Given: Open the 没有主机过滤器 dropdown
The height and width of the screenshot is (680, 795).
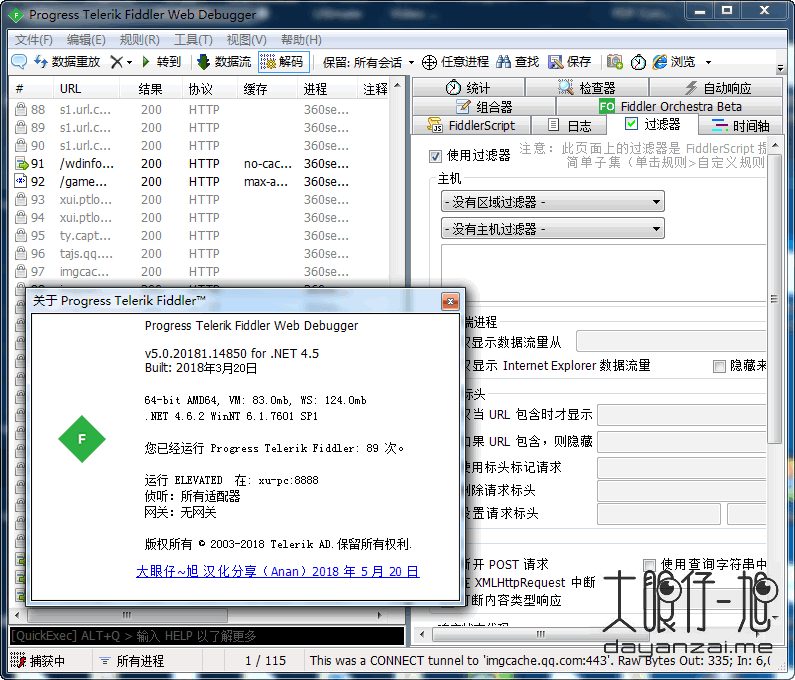Looking at the screenshot, I should coord(553,229).
